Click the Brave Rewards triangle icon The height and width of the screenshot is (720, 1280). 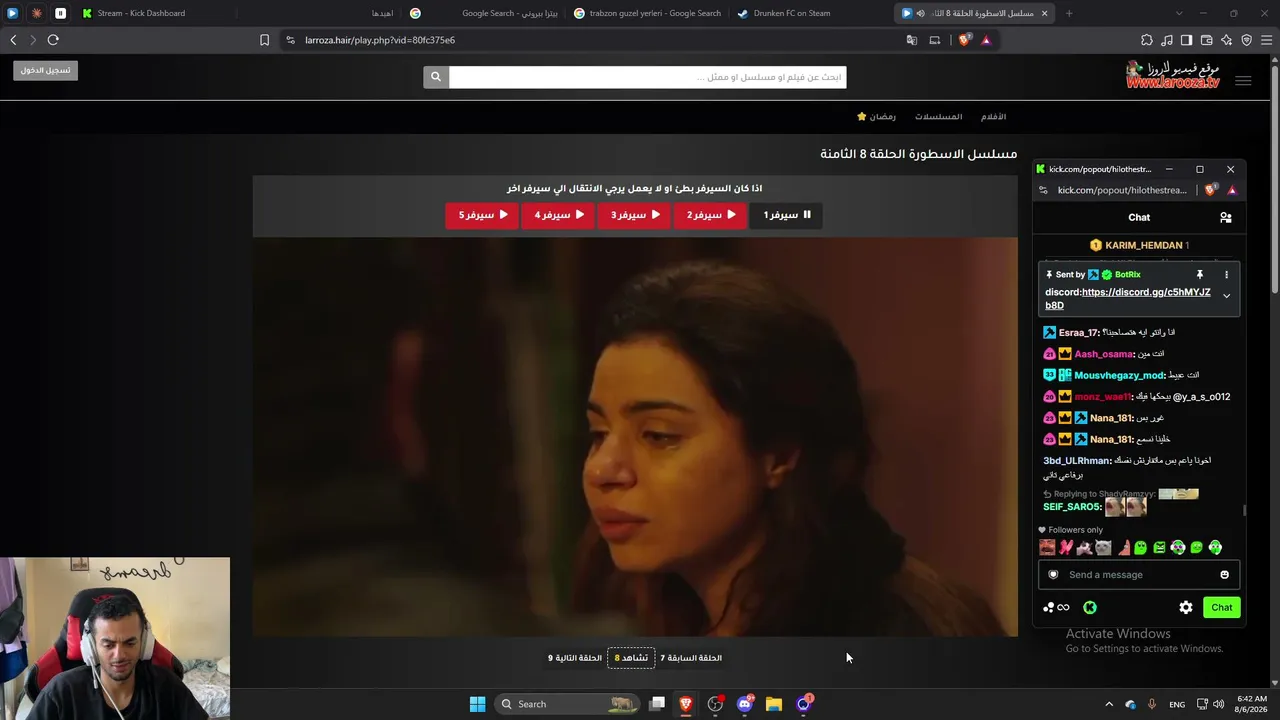[986, 40]
